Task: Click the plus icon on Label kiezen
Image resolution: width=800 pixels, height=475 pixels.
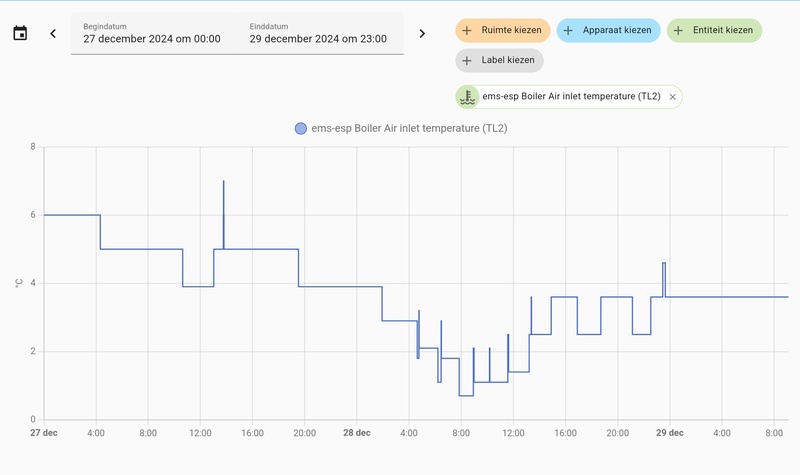Action: tap(468, 60)
